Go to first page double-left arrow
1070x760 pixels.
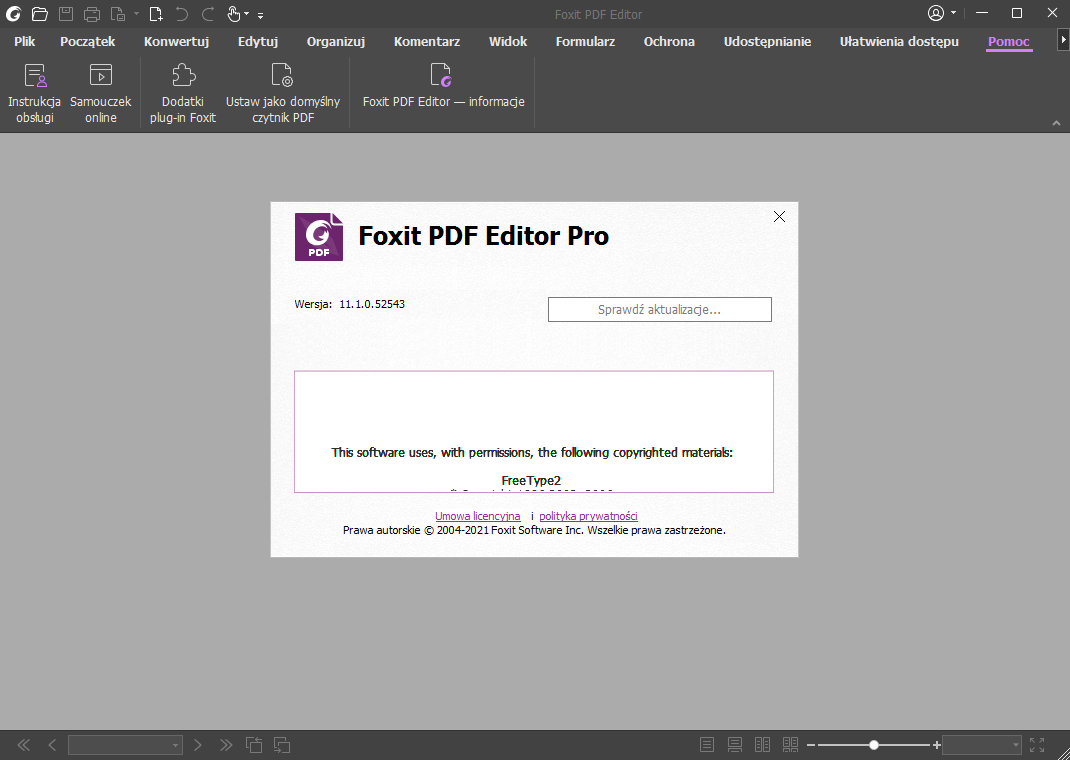(24, 745)
